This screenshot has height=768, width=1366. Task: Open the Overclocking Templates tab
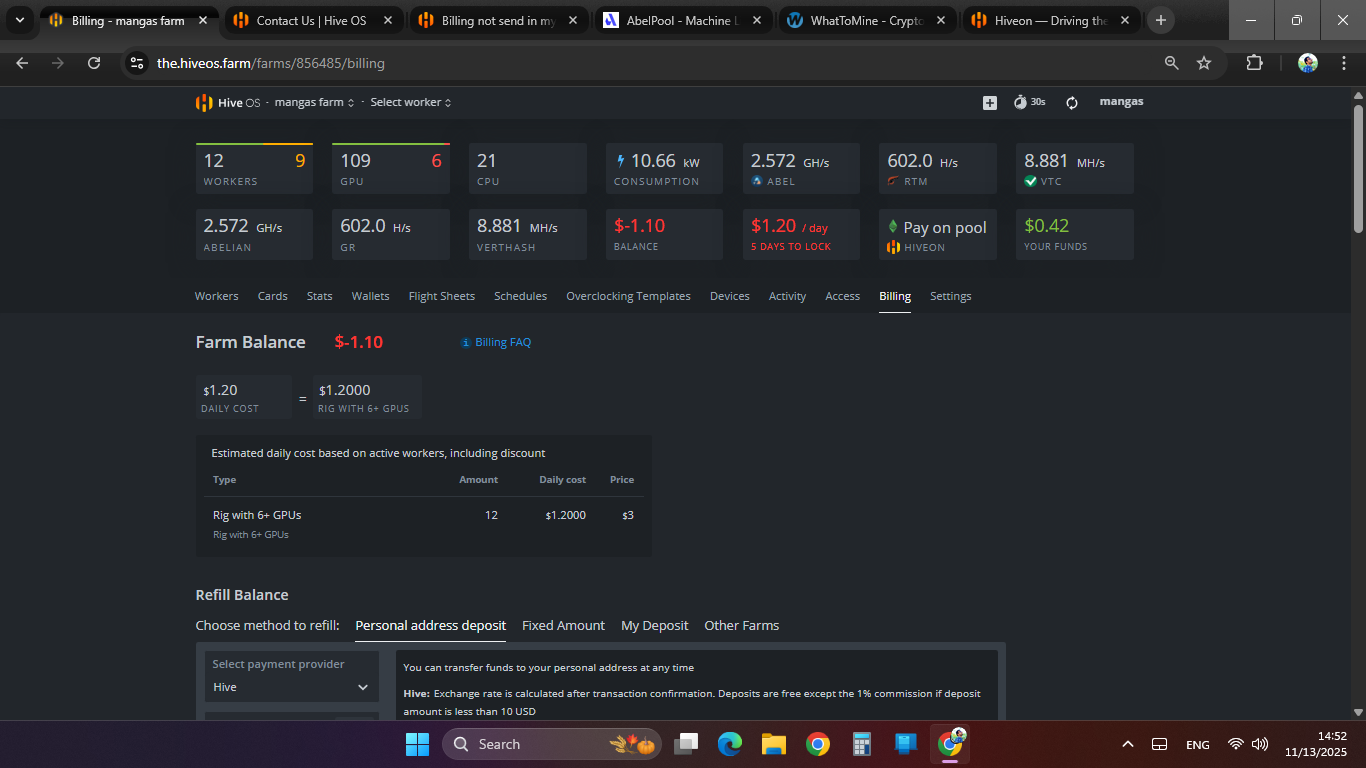click(x=628, y=296)
